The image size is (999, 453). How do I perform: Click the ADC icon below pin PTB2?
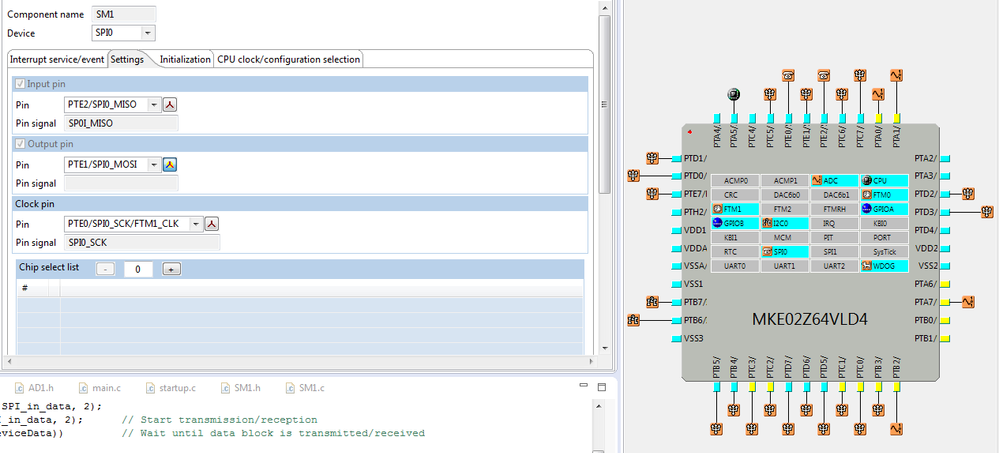896,428
